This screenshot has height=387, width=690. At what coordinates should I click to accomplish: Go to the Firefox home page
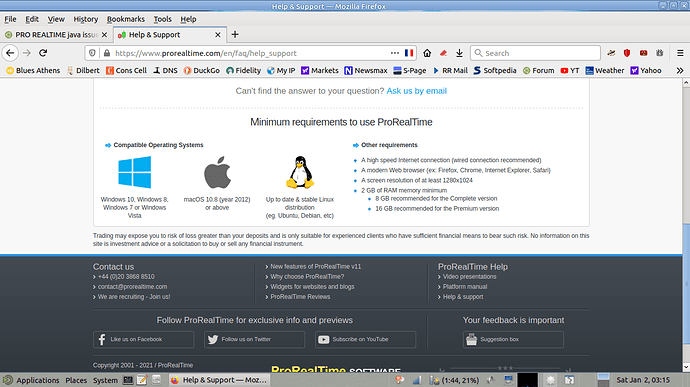click(427, 53)
